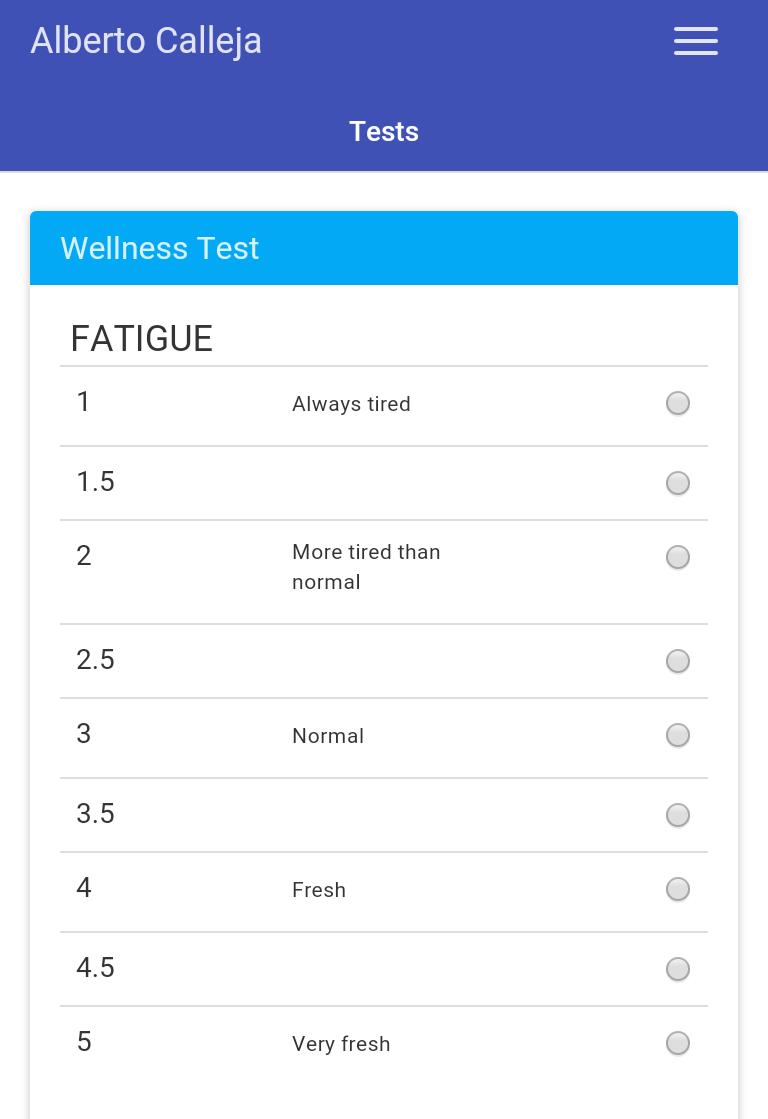The image size is (768, 1119).
Task: Choose the Very fresh (5) radio button
Action: [x=678, y=1043]
